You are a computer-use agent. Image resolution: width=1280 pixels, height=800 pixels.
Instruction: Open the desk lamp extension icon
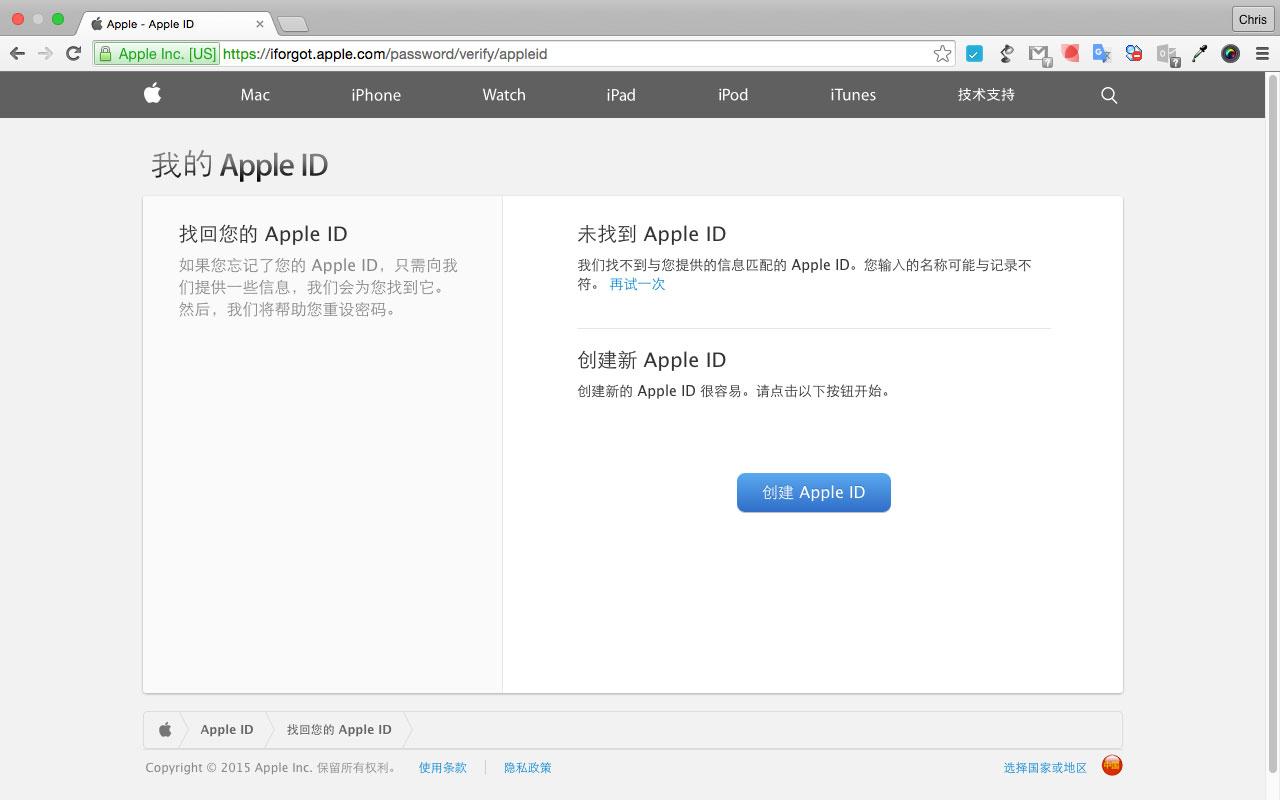coord(1007,54)
